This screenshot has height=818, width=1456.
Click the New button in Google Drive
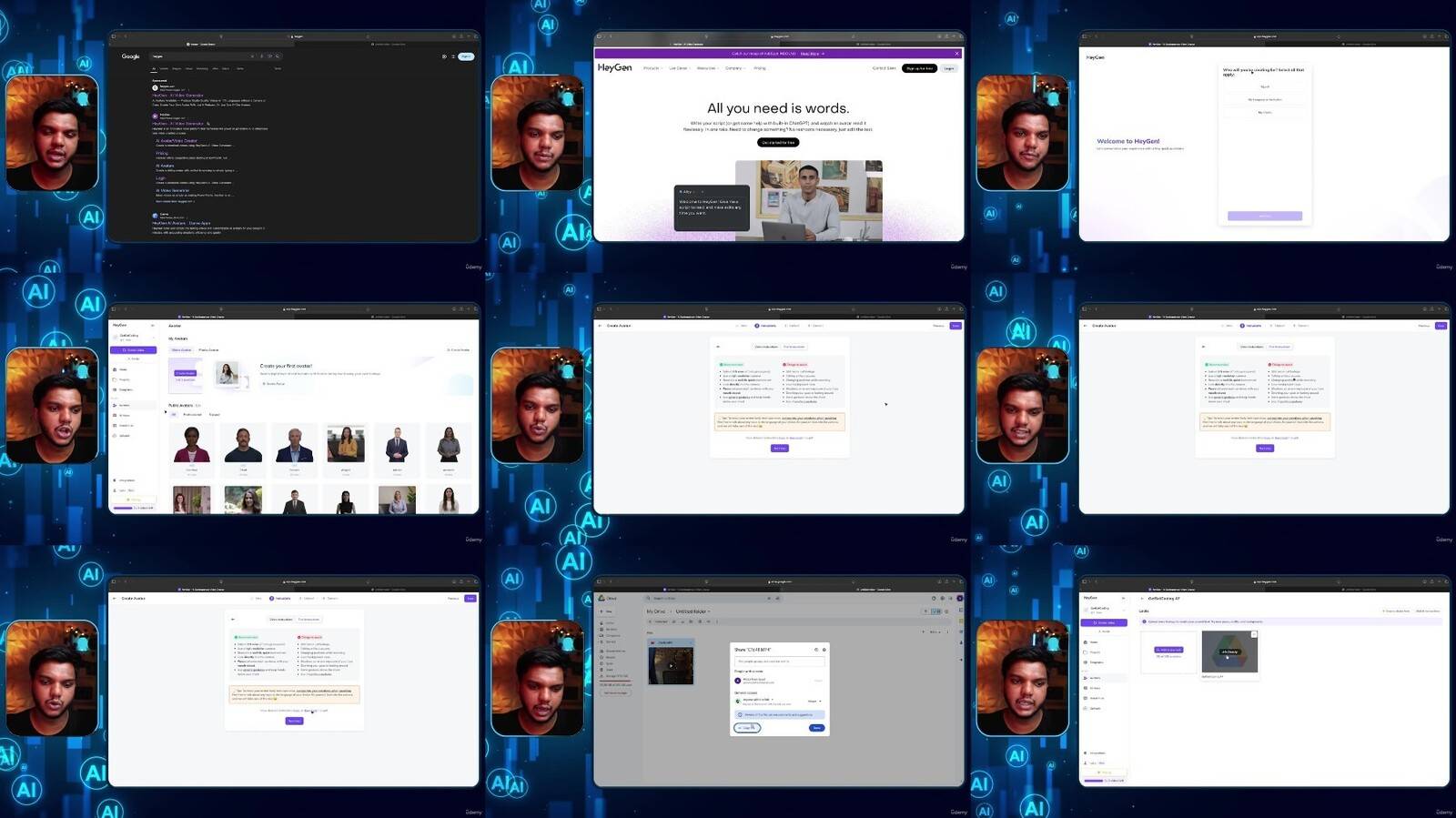coord(607,611)
